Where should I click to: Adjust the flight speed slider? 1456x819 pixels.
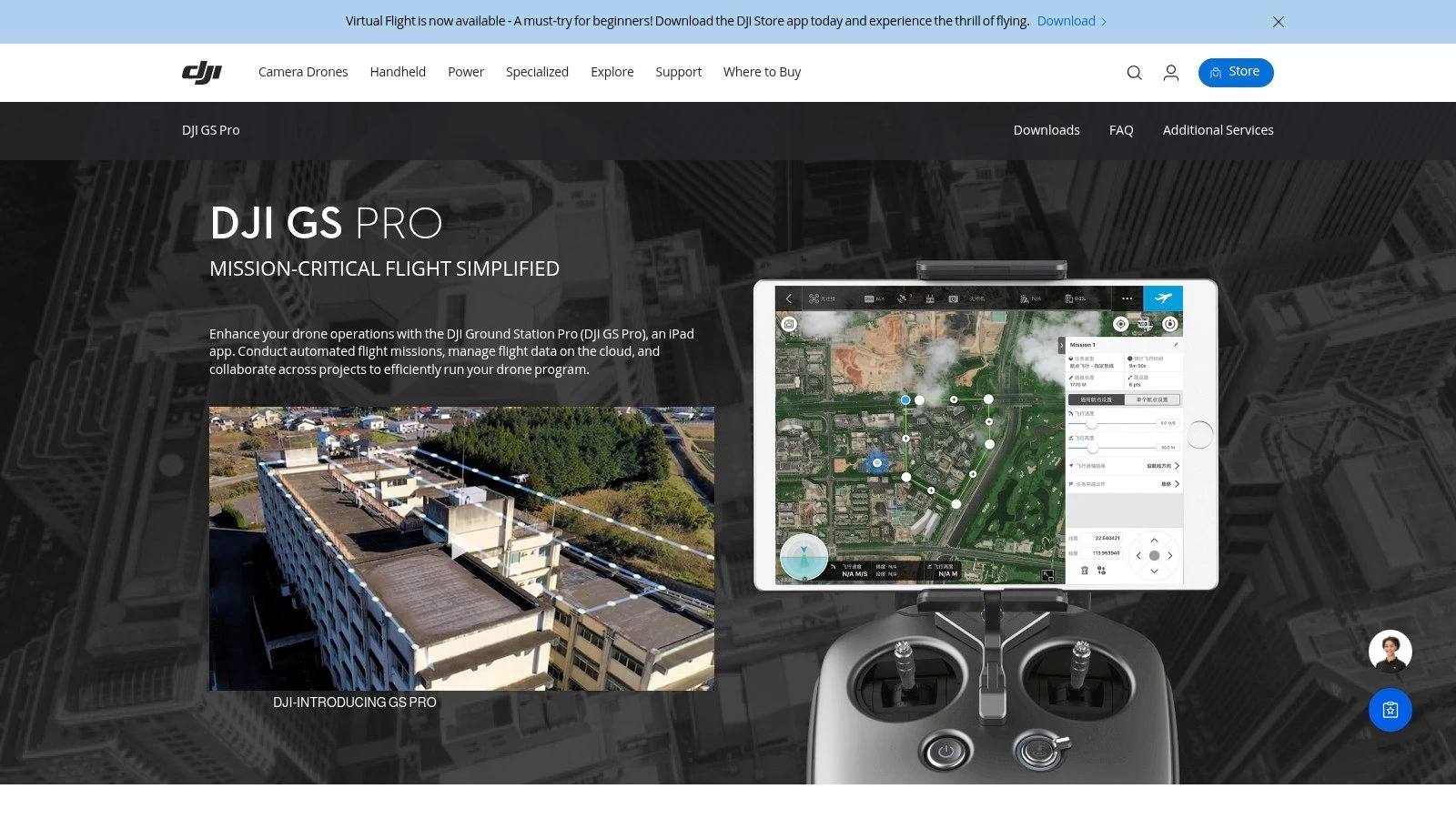coord(1092,423)
